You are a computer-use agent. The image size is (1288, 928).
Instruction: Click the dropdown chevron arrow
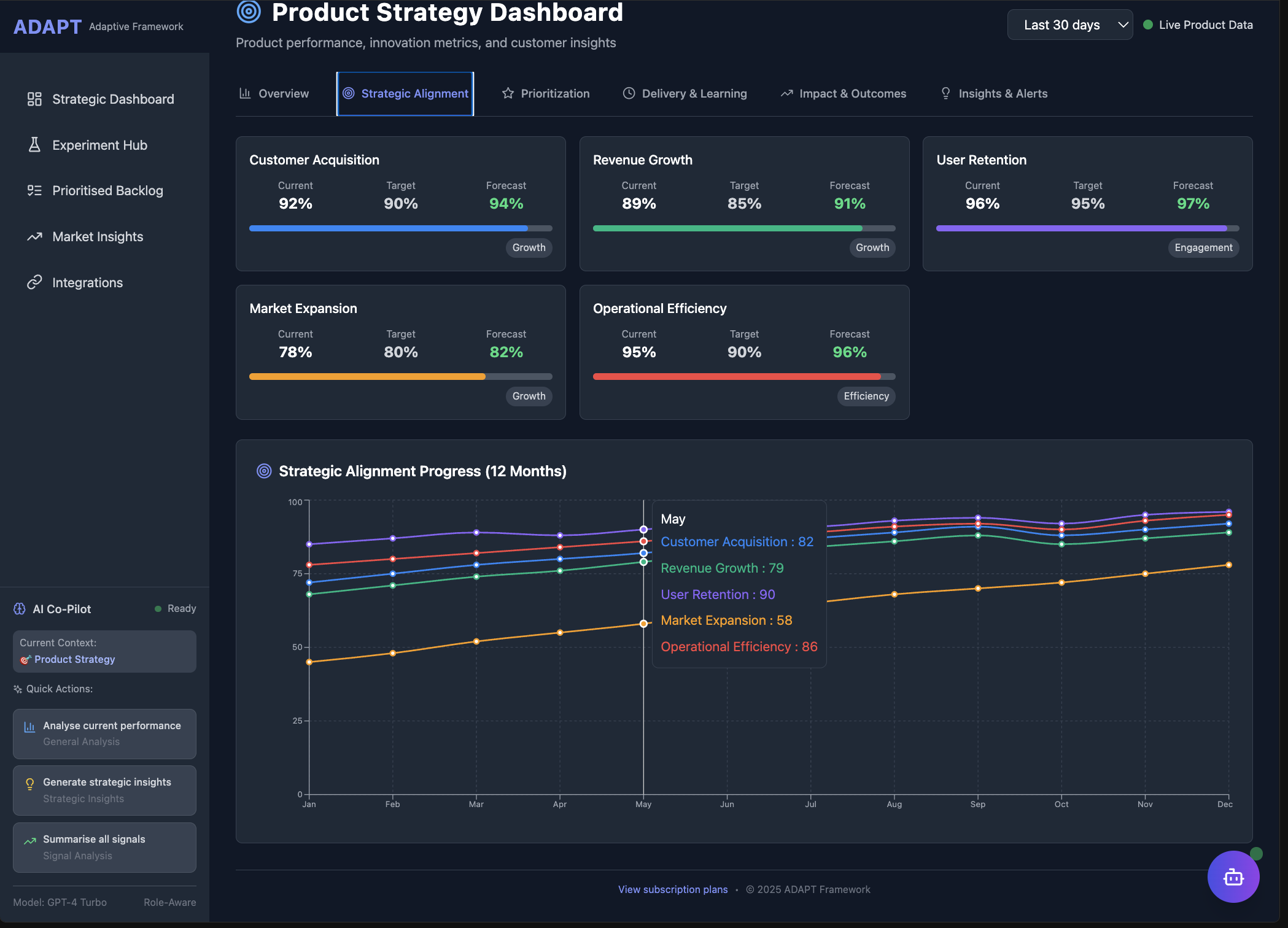point(1123,25)
